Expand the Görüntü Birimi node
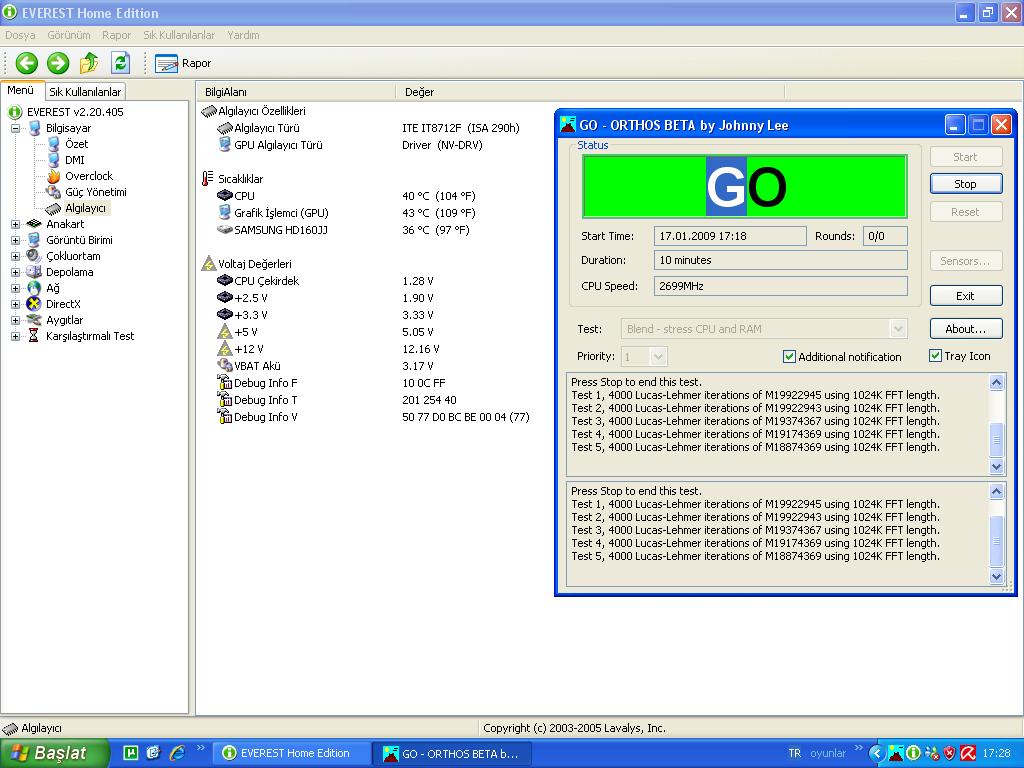This screenshot has height=768, width=1024. pyautogui.click(x=15, y=240)
